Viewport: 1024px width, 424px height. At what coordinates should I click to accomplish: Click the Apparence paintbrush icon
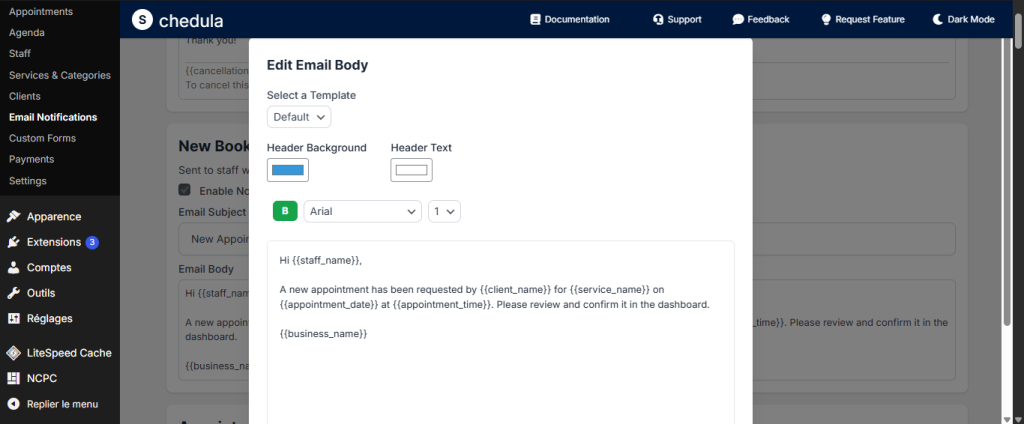coord(13,216)
